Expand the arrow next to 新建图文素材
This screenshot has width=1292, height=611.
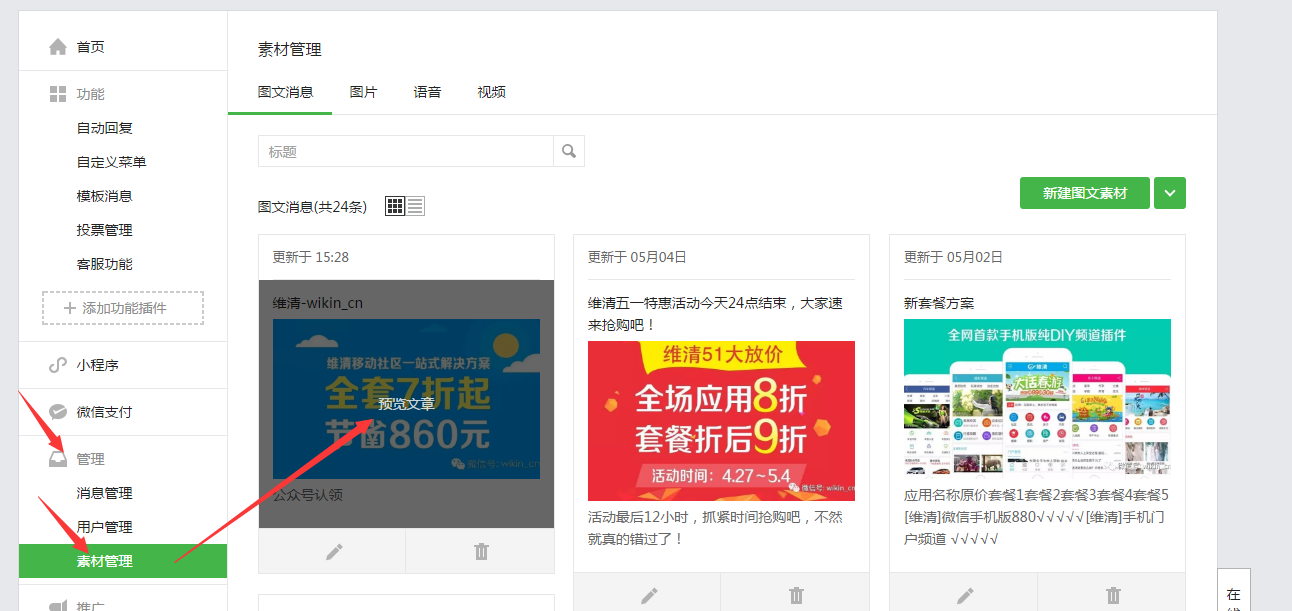click(1170, 193)
